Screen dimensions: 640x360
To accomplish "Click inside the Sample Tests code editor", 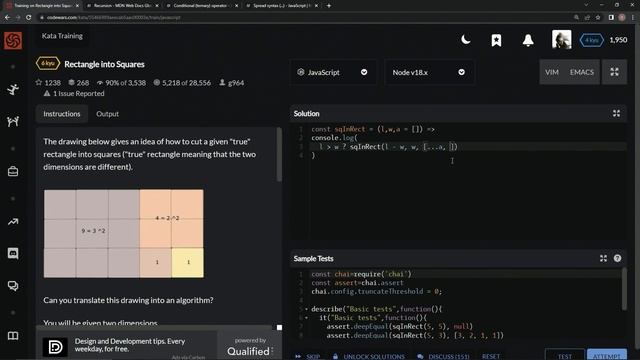I will tap(456, 304).
